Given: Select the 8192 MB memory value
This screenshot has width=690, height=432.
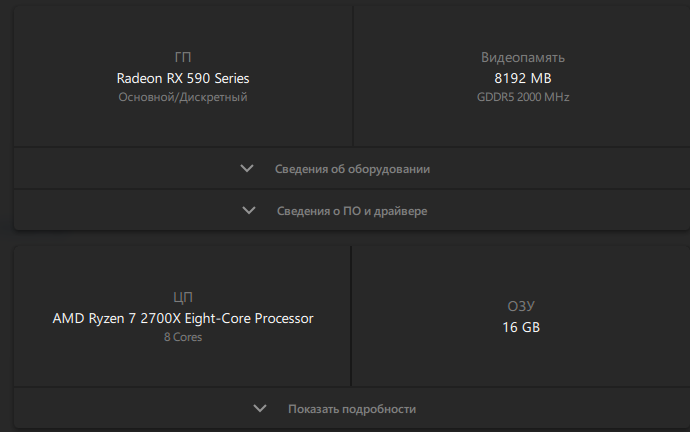Looking at the screenshot, I should 523,78.
